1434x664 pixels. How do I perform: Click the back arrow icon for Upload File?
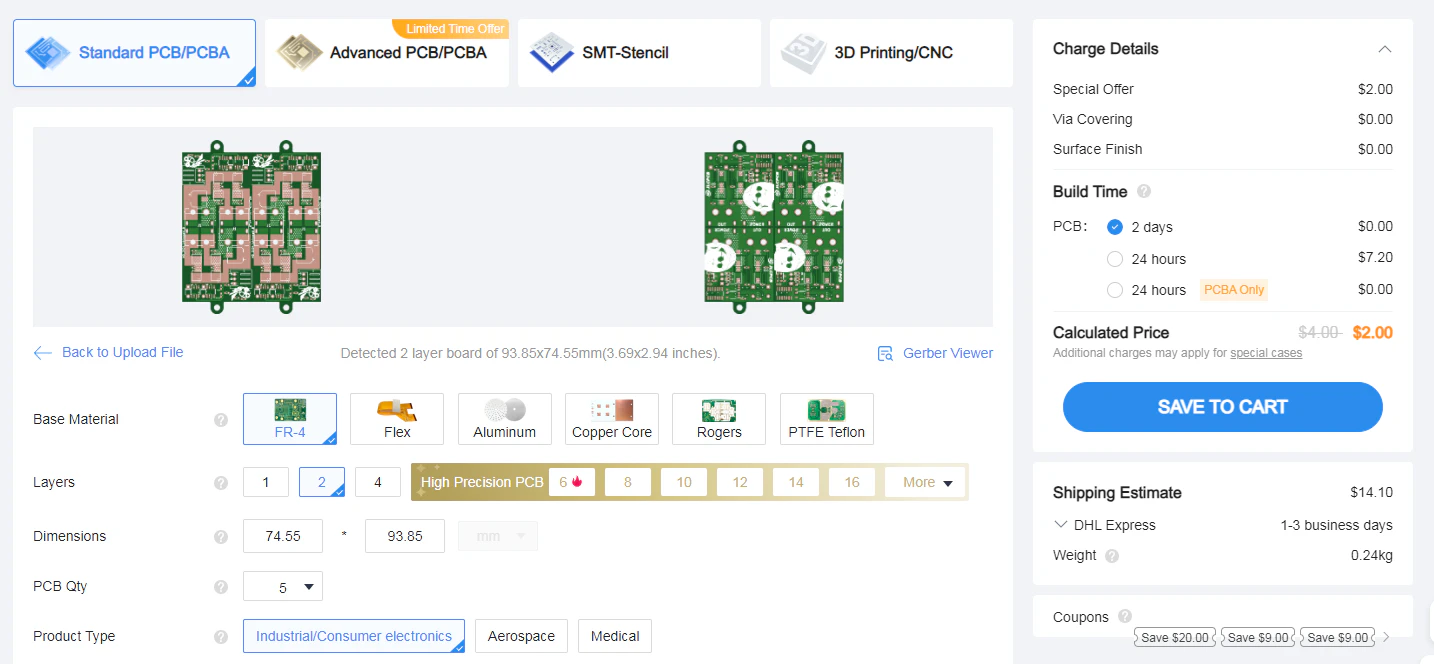click(x=43, y=353)
